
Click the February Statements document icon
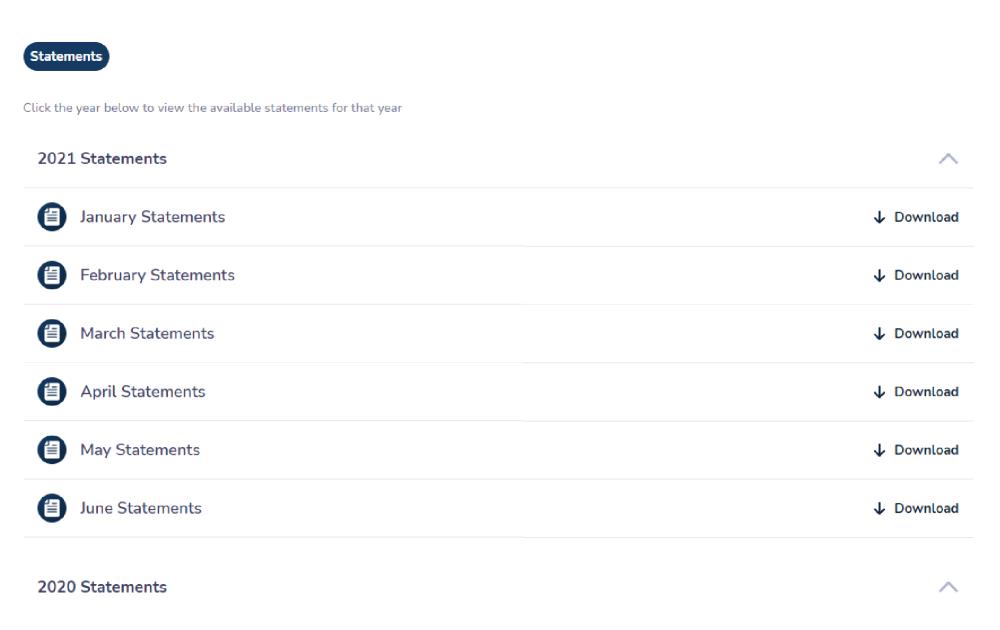click(51, 275)
